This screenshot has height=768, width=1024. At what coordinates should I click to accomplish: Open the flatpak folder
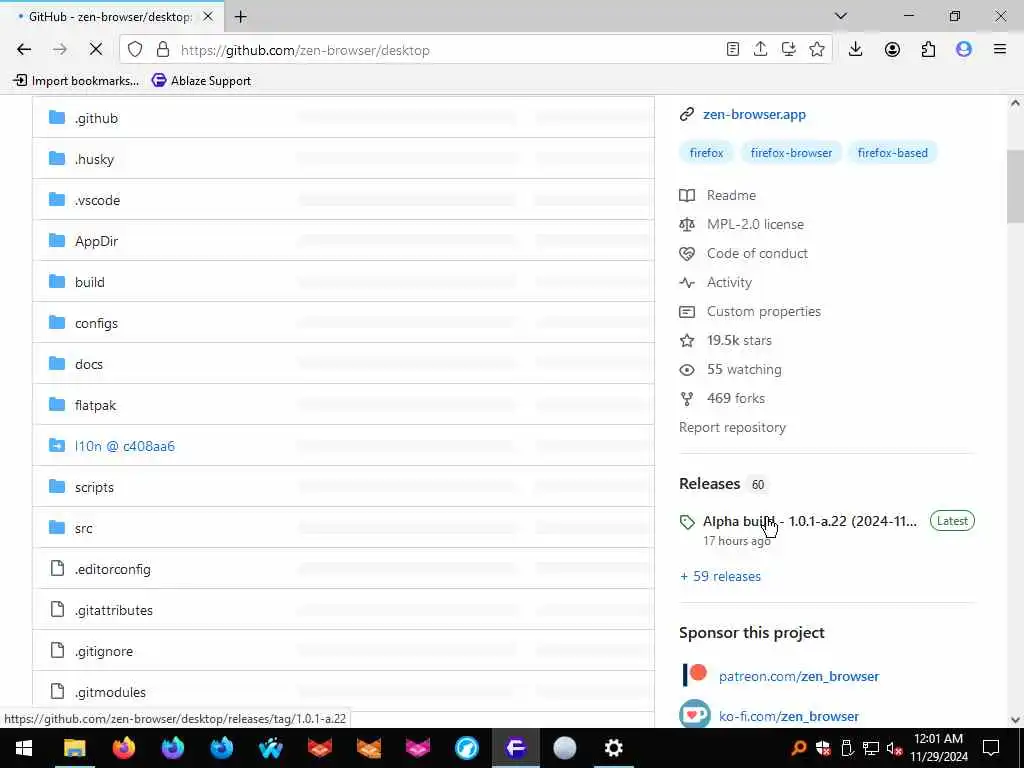click(x=95, y=406)
